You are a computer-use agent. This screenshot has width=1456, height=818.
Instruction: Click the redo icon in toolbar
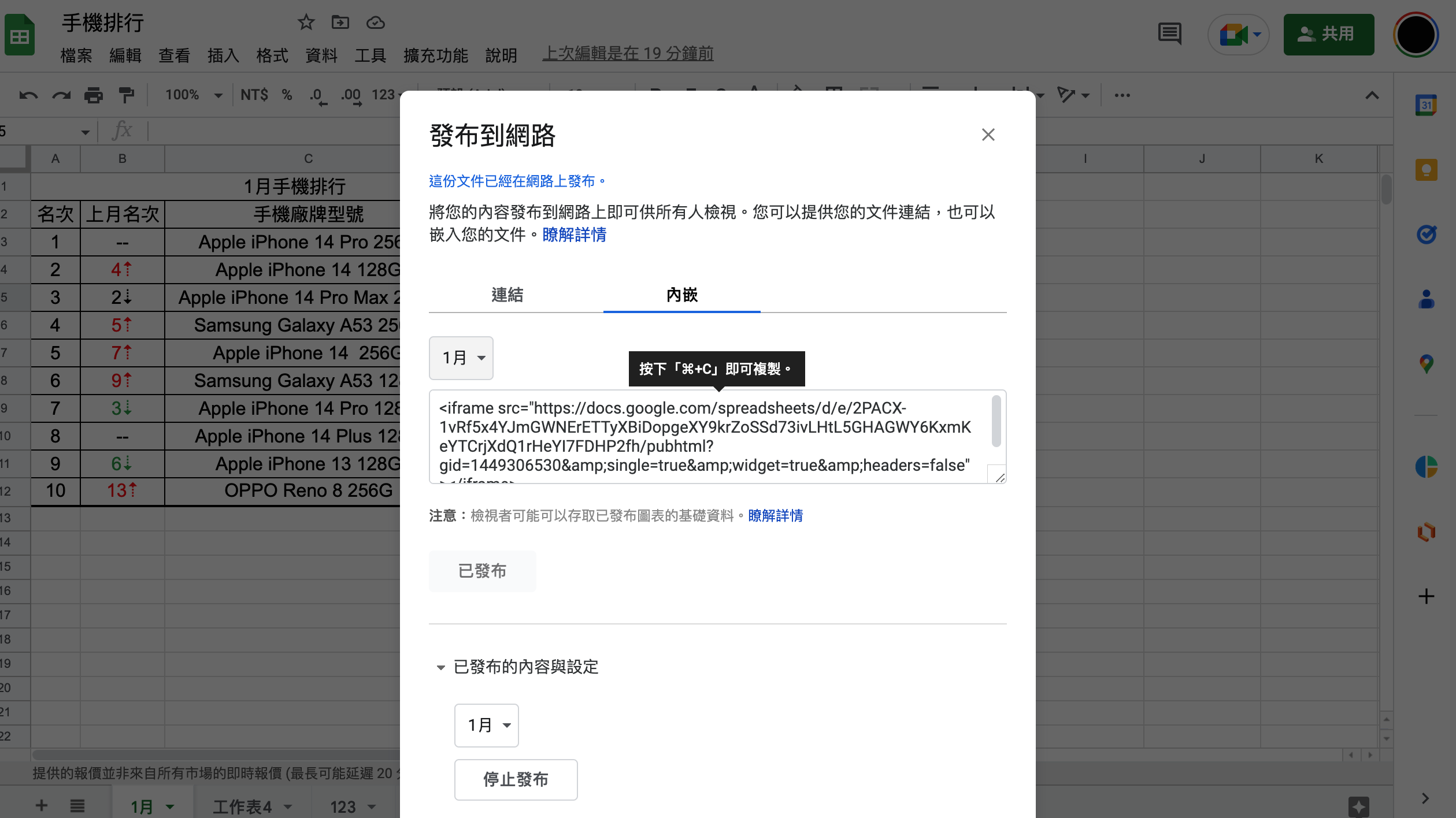[61, 95]
